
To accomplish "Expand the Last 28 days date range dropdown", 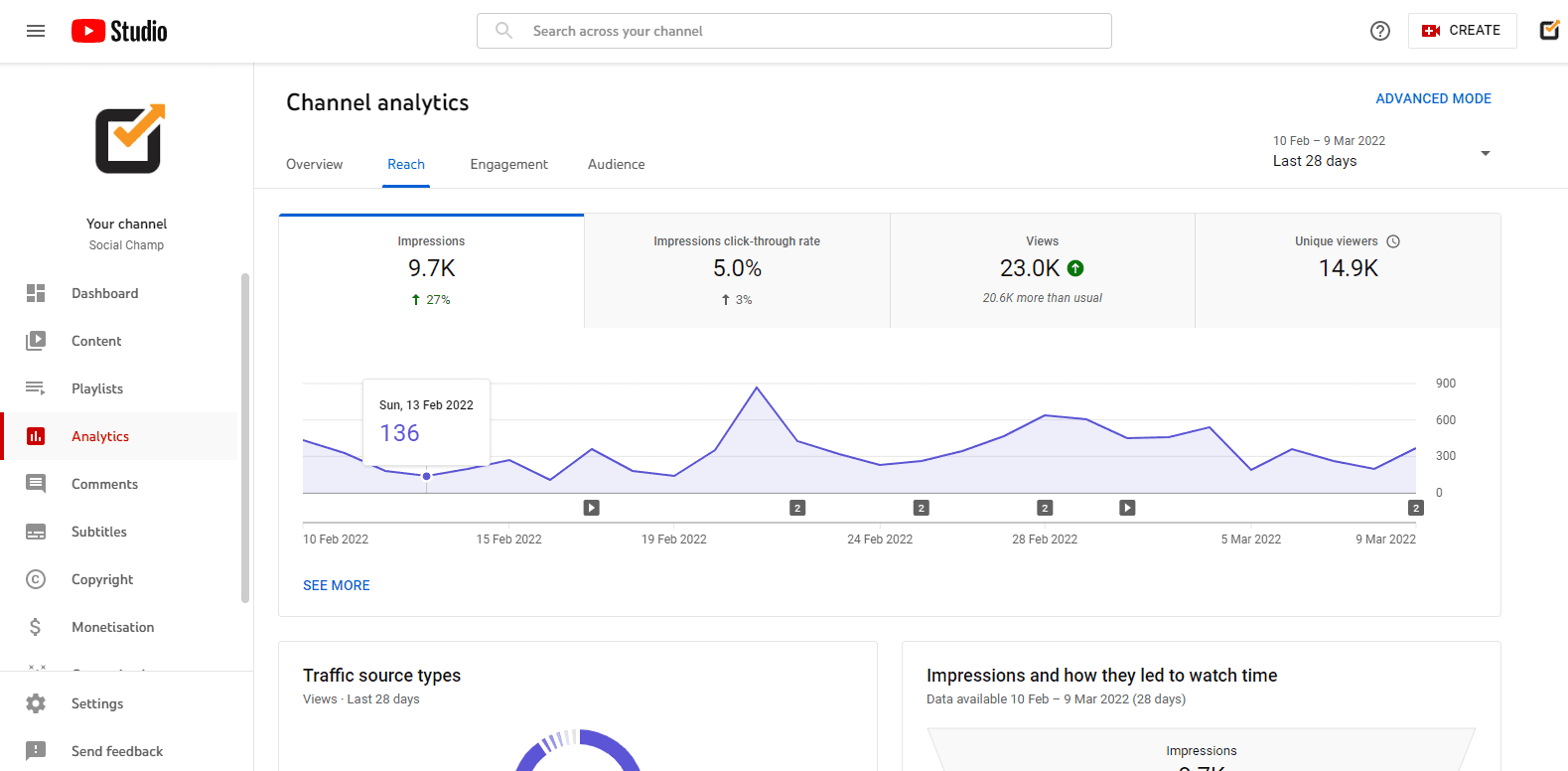I will tap(1381, 152).
